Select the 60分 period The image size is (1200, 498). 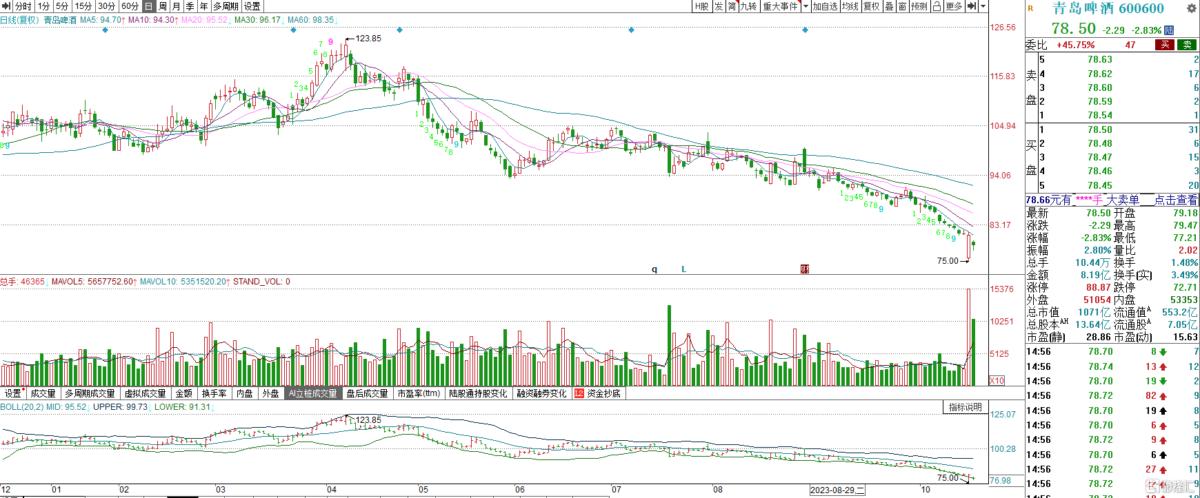pos(130,6)
